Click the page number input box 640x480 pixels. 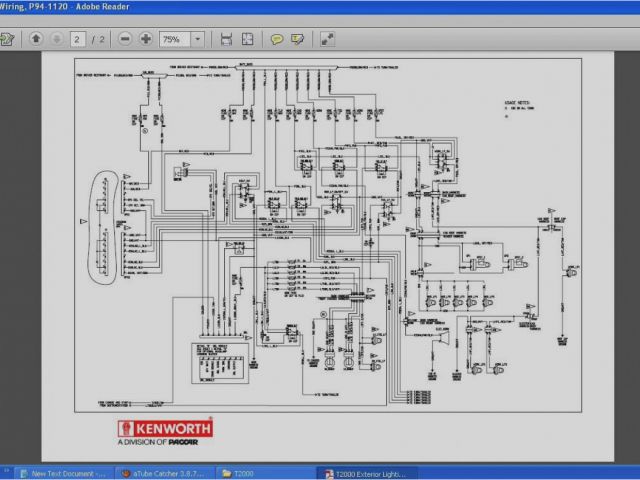tap(77, 39)
